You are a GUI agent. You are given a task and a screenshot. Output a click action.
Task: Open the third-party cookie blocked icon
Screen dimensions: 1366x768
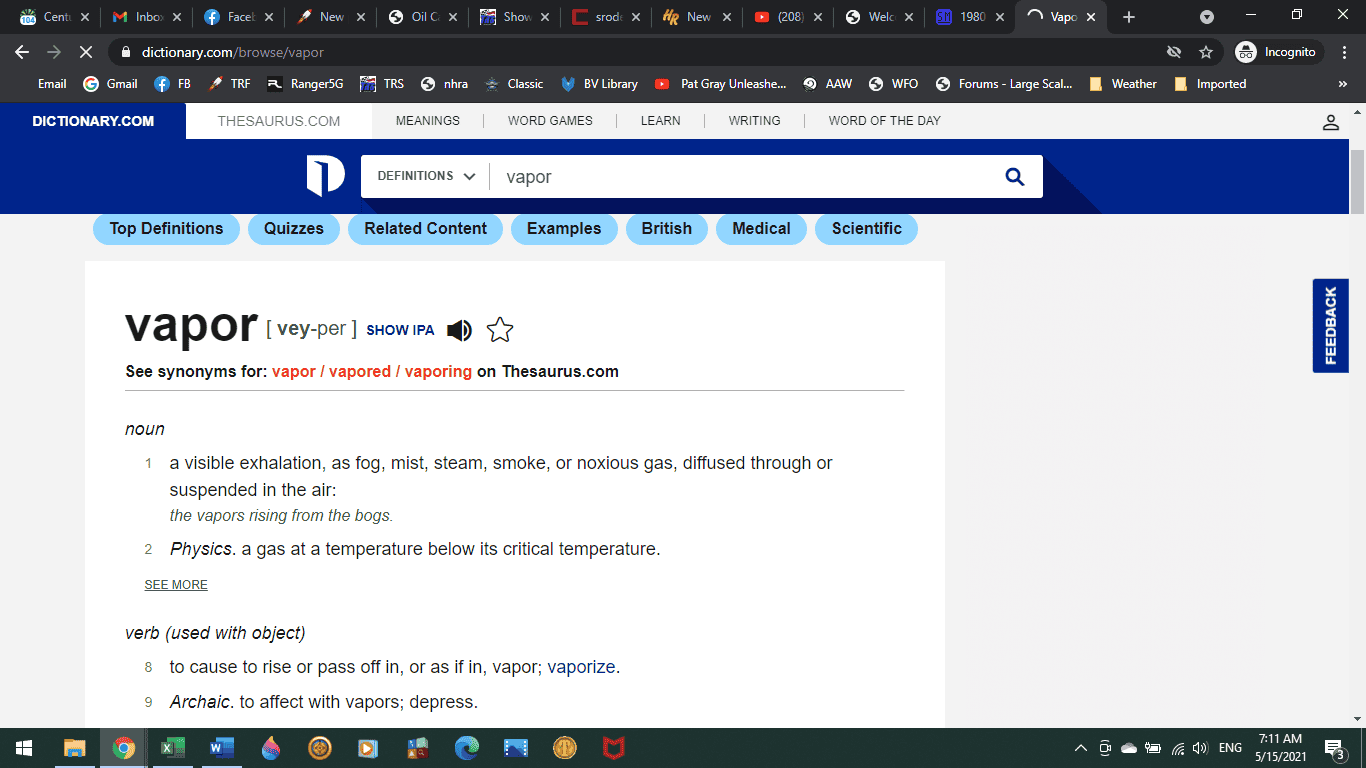click(x=1174, y=52)
